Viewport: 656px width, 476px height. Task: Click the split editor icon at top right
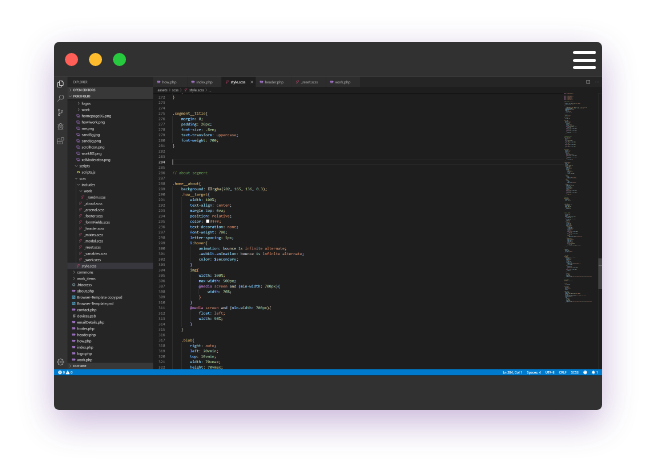[x=587, y=82]
